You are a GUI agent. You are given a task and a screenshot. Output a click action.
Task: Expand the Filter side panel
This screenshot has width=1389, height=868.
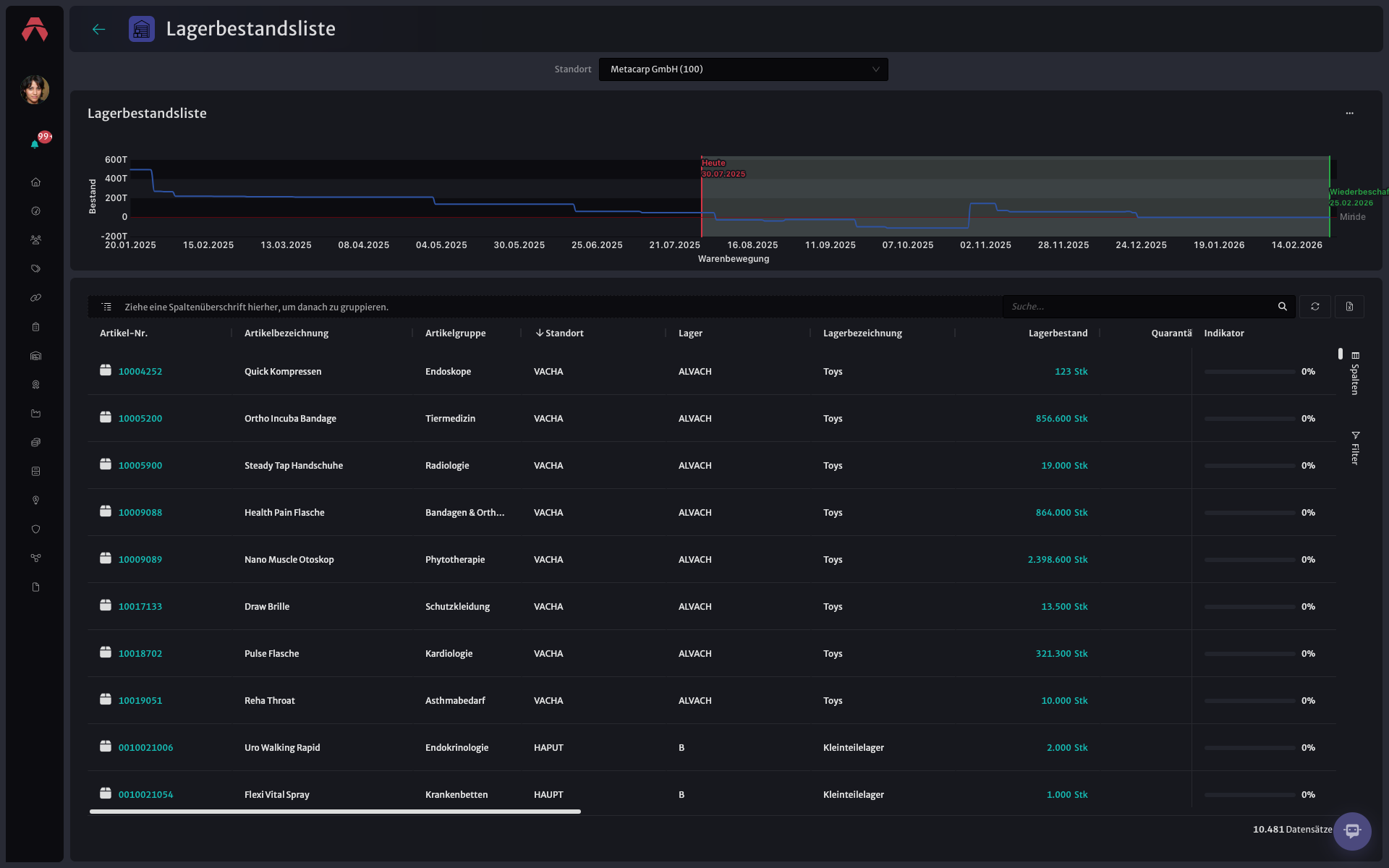click(1355, 448)
